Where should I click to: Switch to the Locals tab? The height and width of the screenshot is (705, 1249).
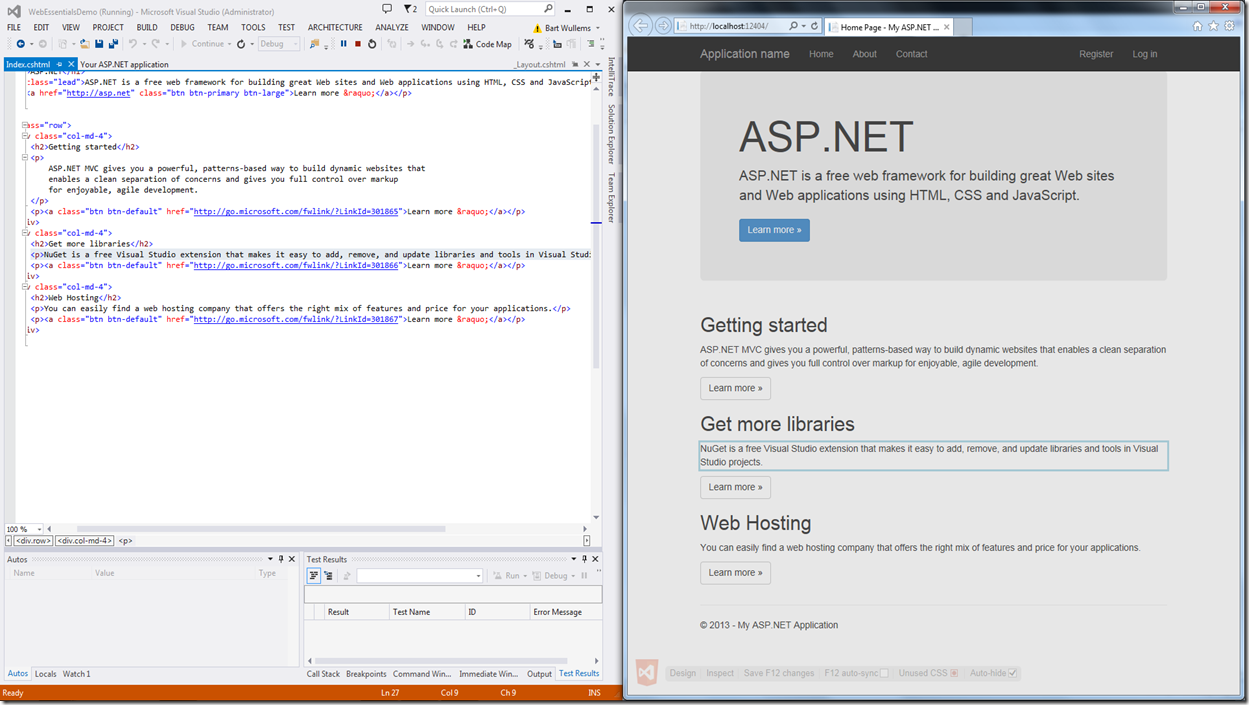click(x=46, y=674)
